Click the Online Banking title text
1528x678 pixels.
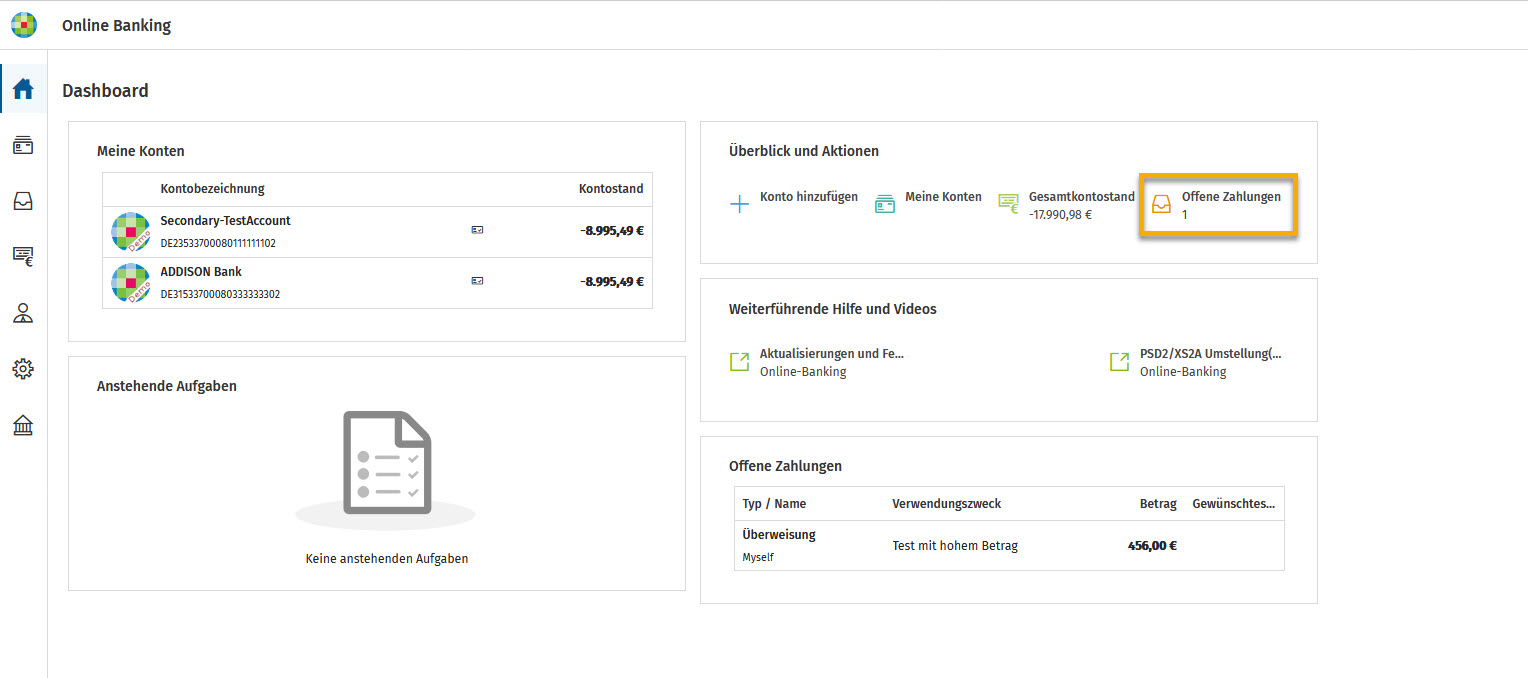pyautogui.click(x=116, y=25)
